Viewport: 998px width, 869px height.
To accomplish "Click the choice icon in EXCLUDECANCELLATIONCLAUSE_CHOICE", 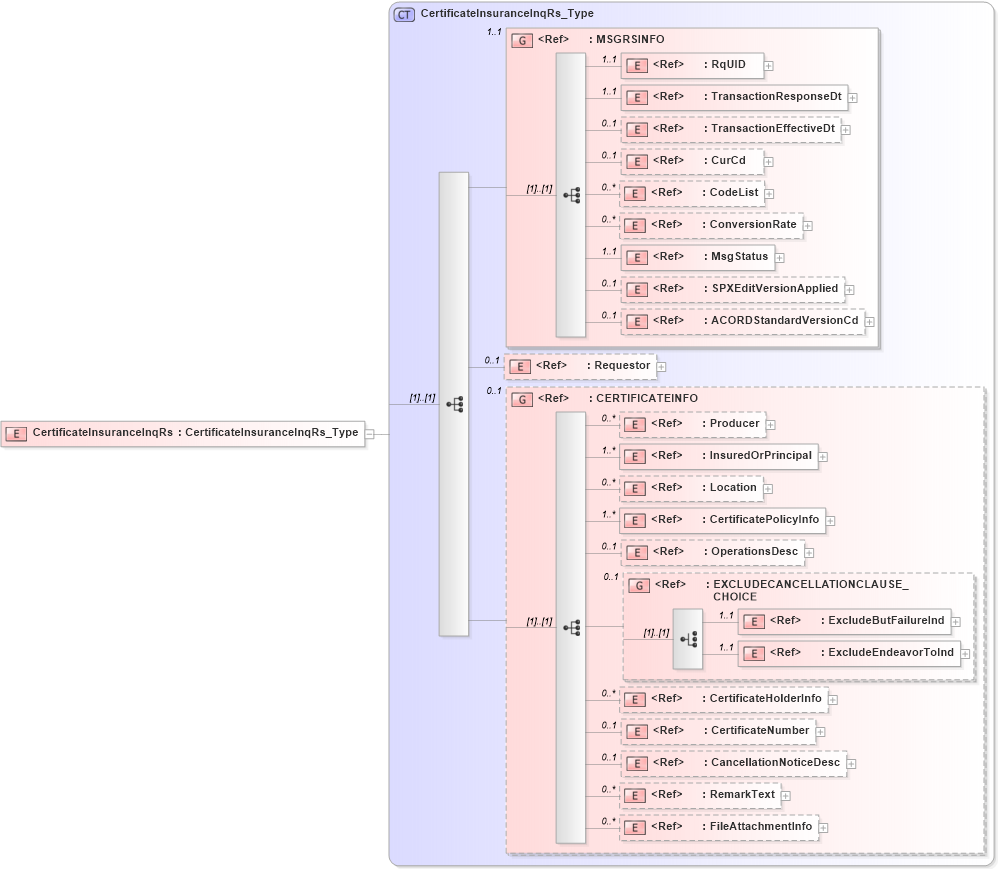I will tap(690, 637).
